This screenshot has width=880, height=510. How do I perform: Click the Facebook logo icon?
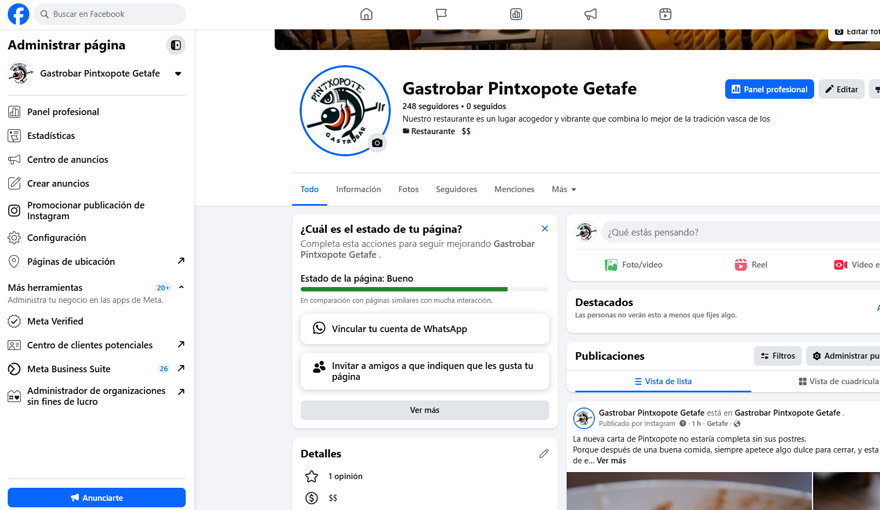coord(18,14)
